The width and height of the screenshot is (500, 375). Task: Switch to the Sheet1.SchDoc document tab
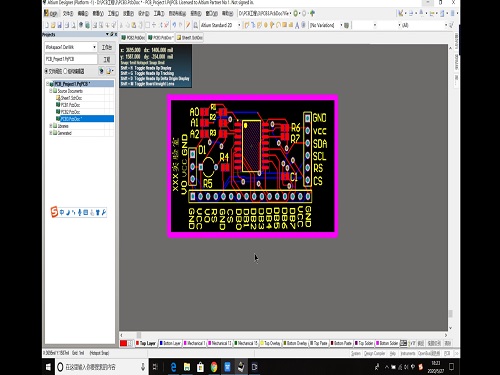point(189,38)
